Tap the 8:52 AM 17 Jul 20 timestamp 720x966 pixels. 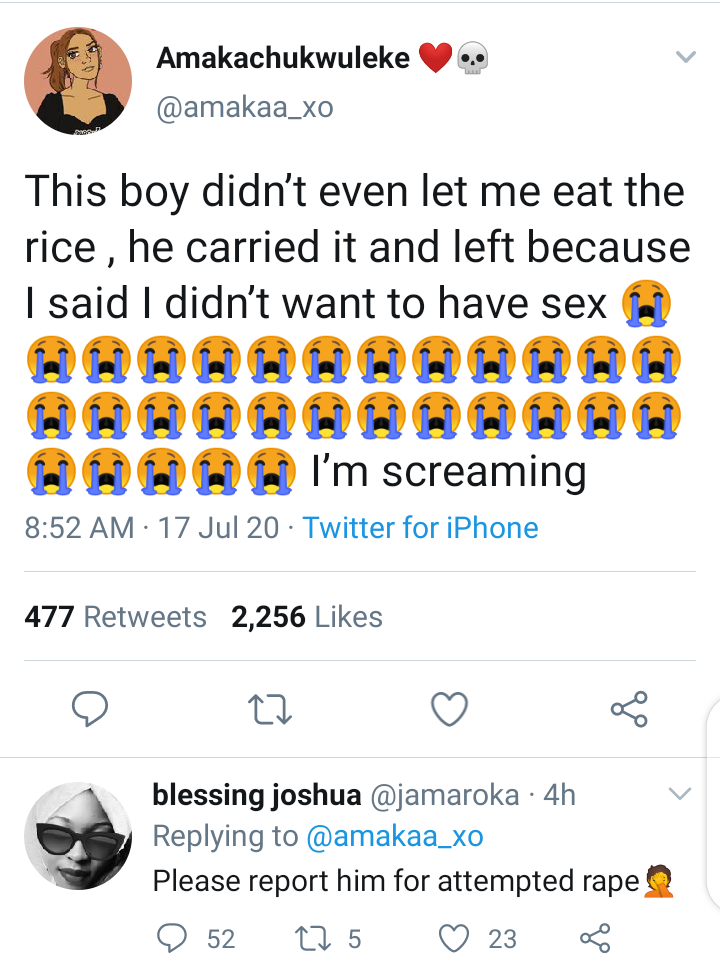(x=152, y=528)
